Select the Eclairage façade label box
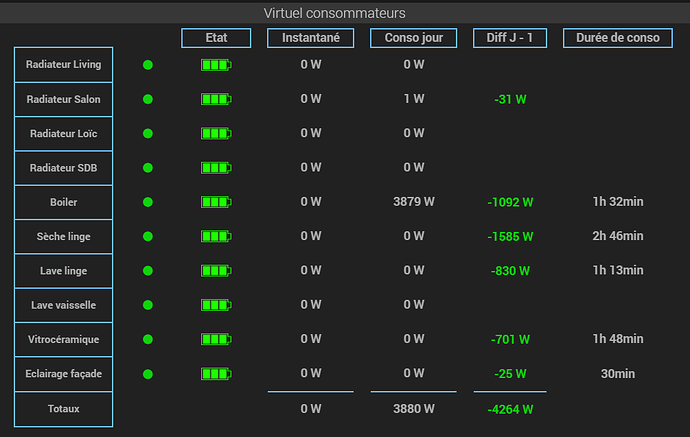Screen dimensions: 690x437 tap(63, 374)
